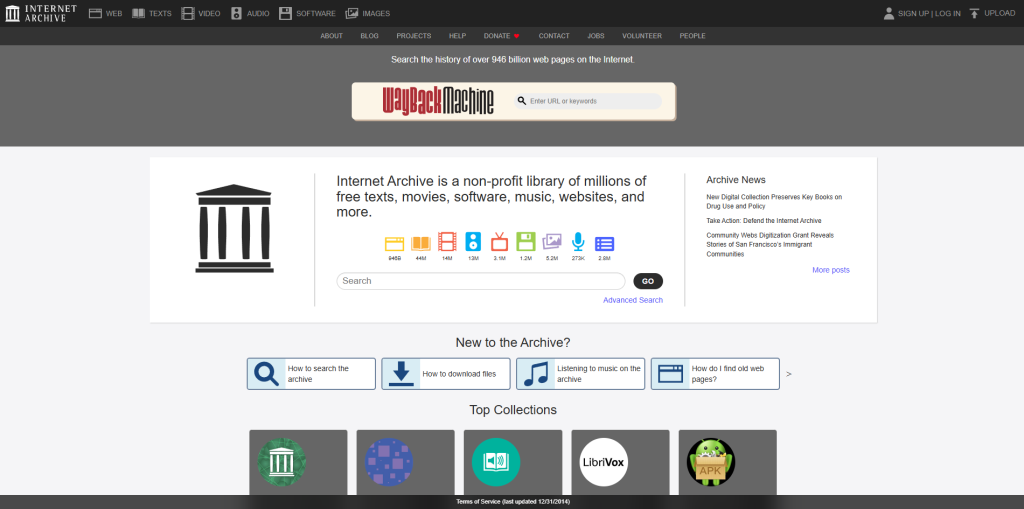
Task: Open the Contact menu item
Action: (x=554, y=36)
